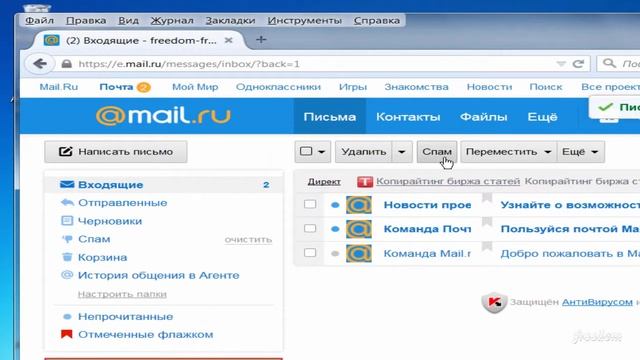Click the Mail.Ru portal link
640x360 pixels.
click(58, 87)
